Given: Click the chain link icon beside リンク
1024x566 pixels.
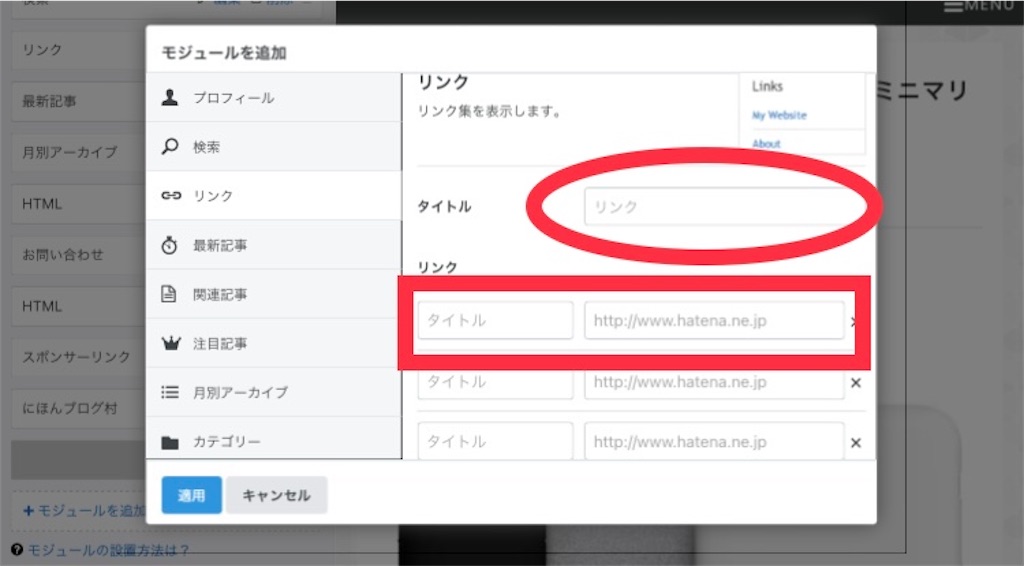Looking at the screenshot, I should (170, 195).
